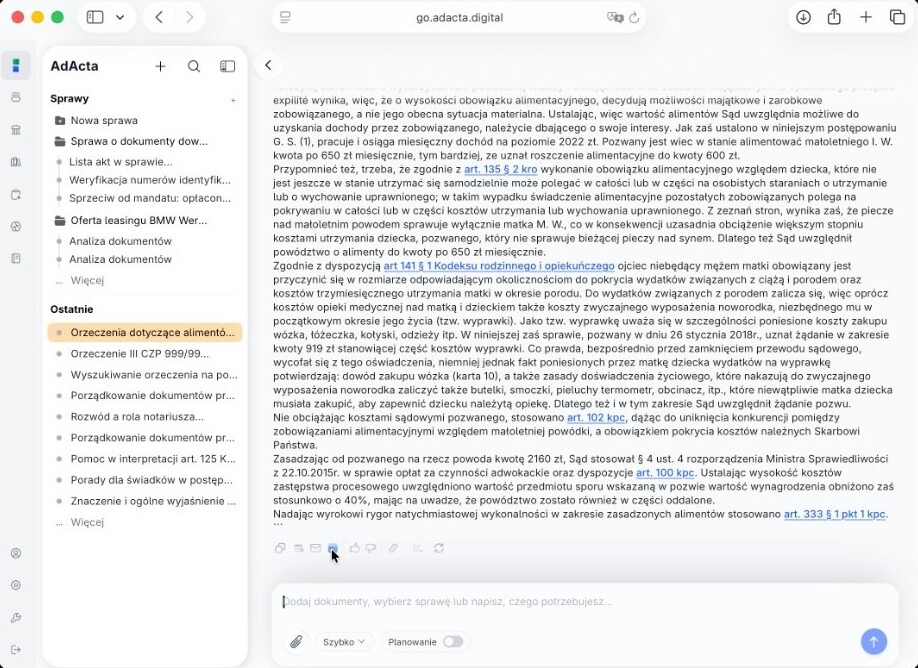Go back using chevron above the document

pyautogui.click(x=268, y=66)
